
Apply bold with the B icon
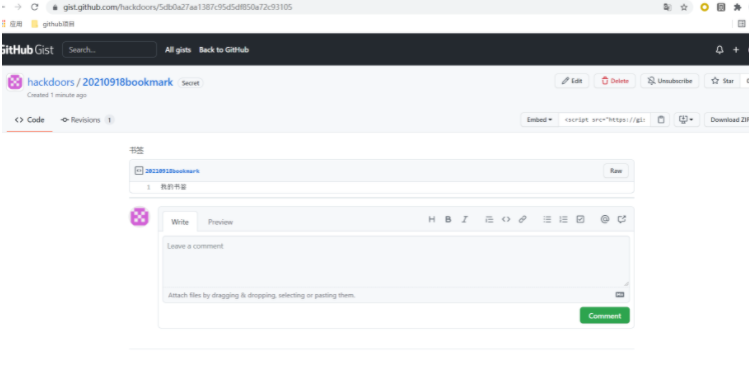pyautogui.click(x=448, y=219)
